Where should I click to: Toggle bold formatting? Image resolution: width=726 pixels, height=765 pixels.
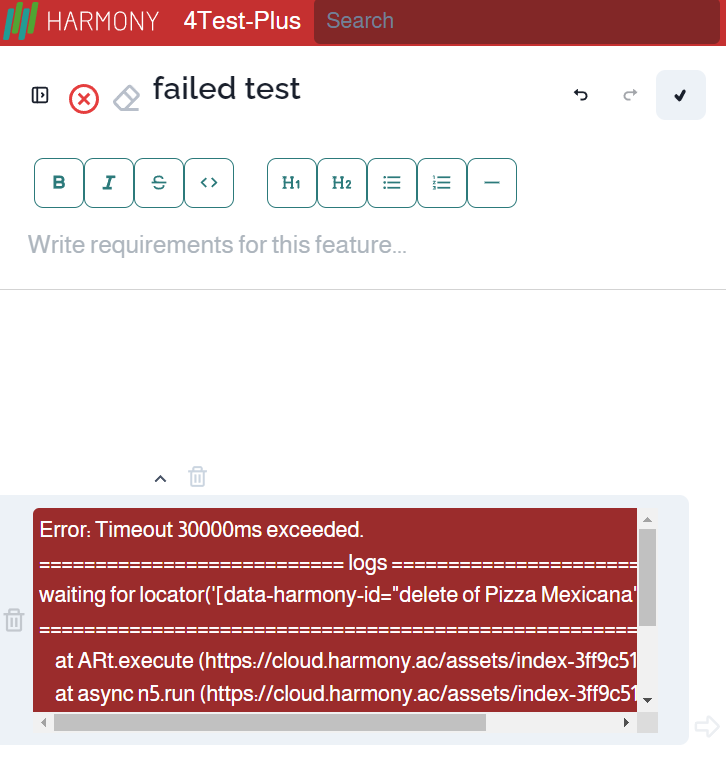tap(59, 183)
